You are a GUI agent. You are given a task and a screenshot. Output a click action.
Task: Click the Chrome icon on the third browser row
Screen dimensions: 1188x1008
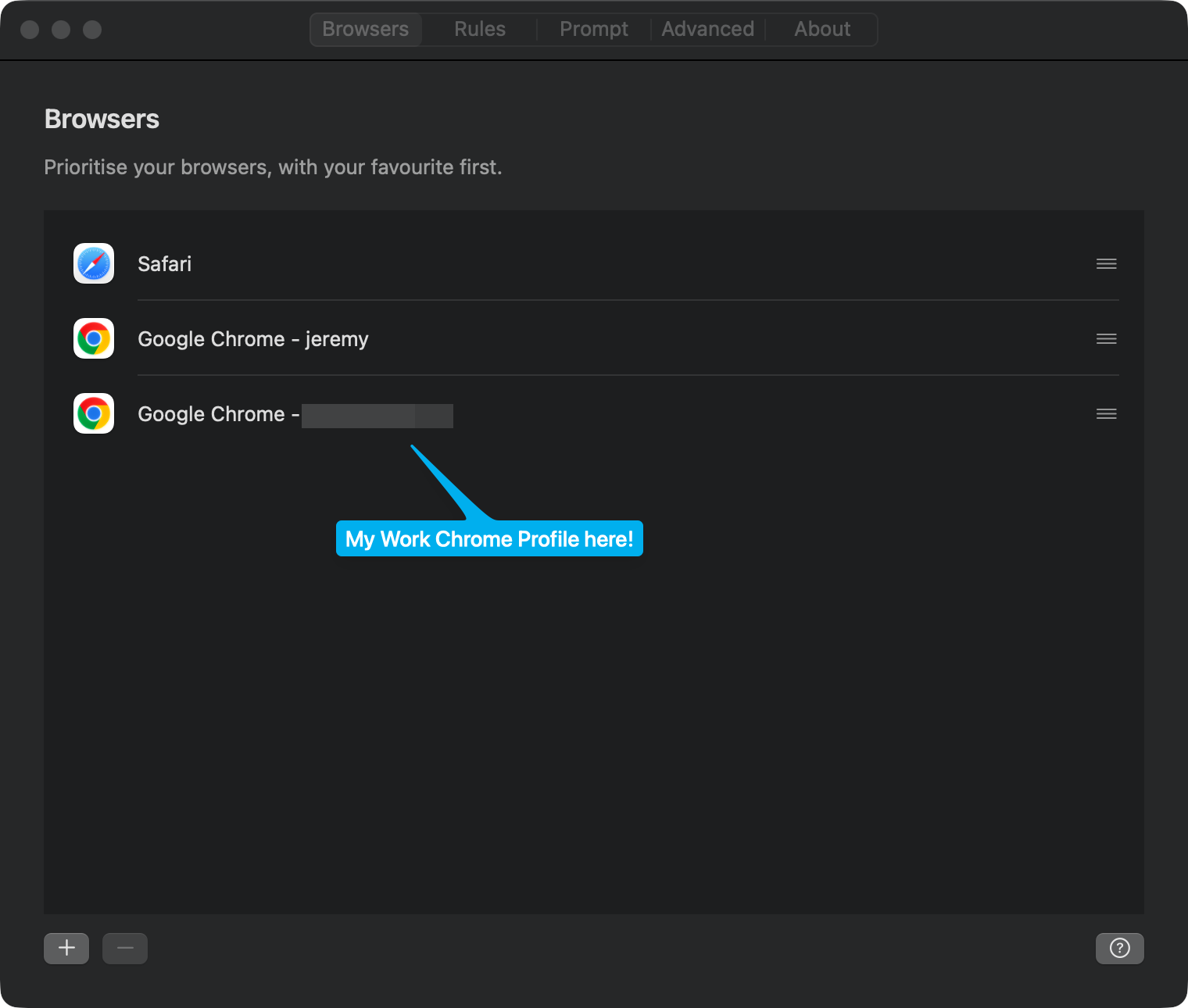[93, 413]
